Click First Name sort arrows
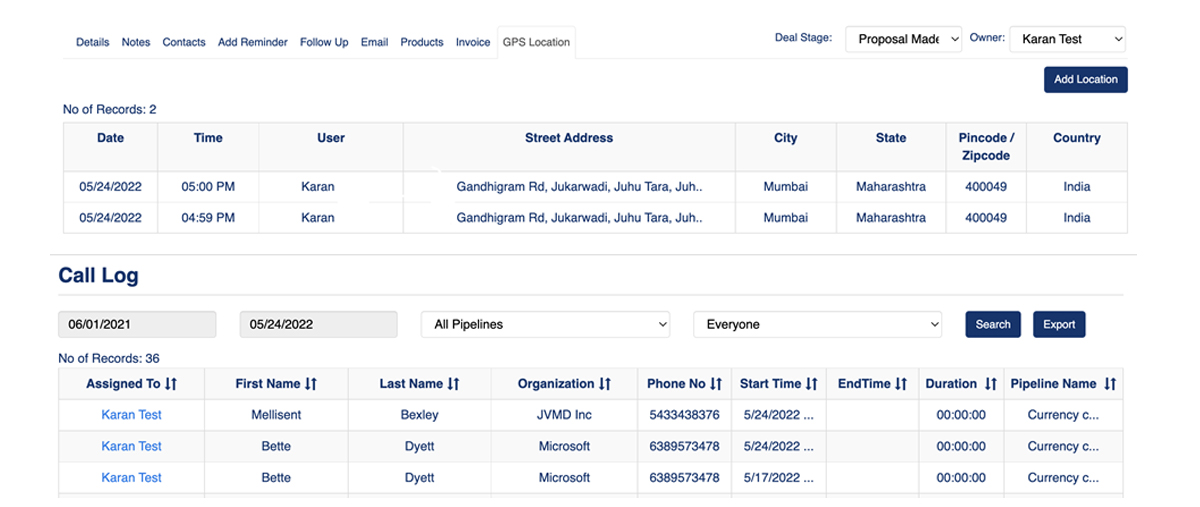Screen dimensions: 1200x507 point(311,384)
